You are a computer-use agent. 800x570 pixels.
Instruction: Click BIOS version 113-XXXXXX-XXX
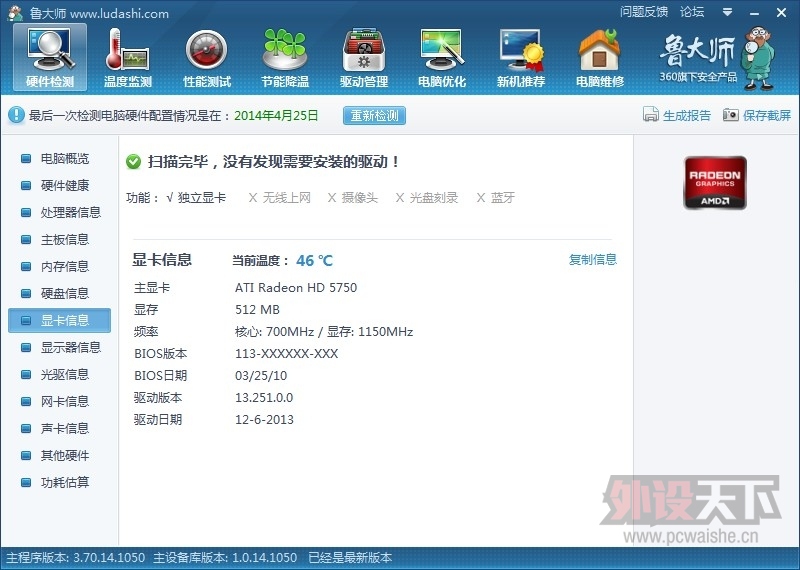tap(287, 354)
